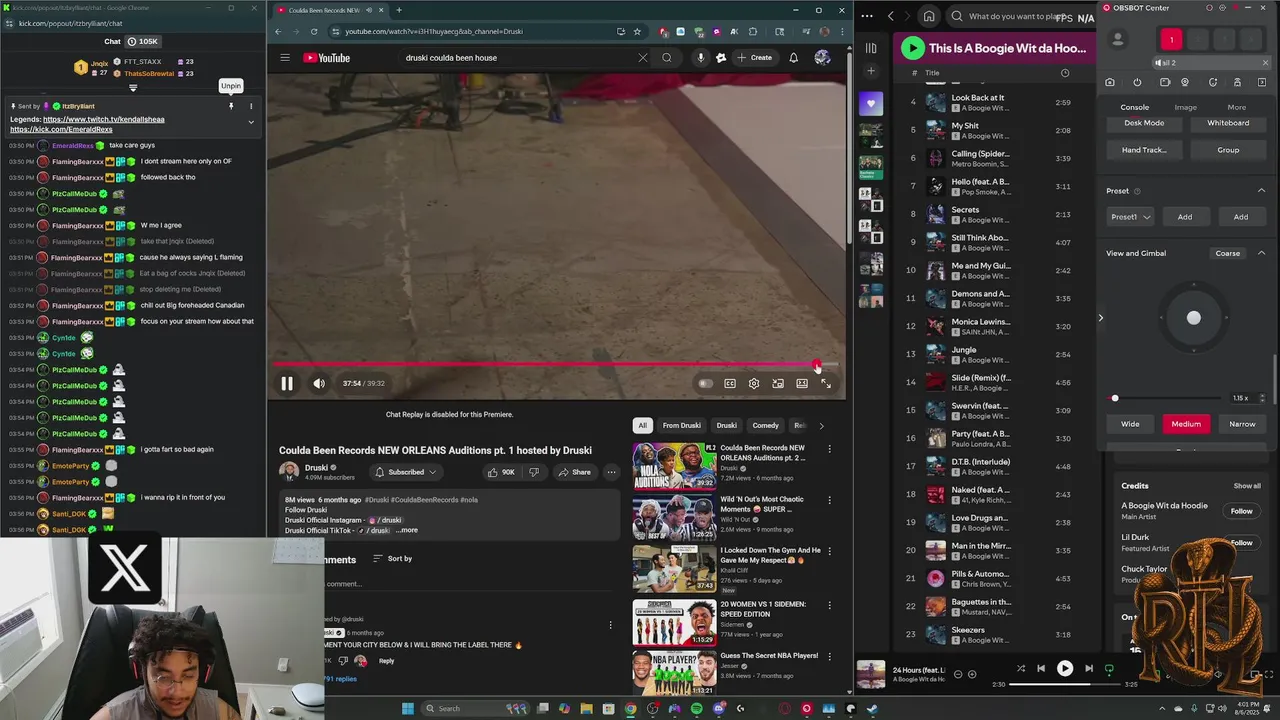Click the YouTube video progress bar
Image resolution: width=1280 pixels, height=720 pixels.
pyautogui.click(x=556, y=365)
